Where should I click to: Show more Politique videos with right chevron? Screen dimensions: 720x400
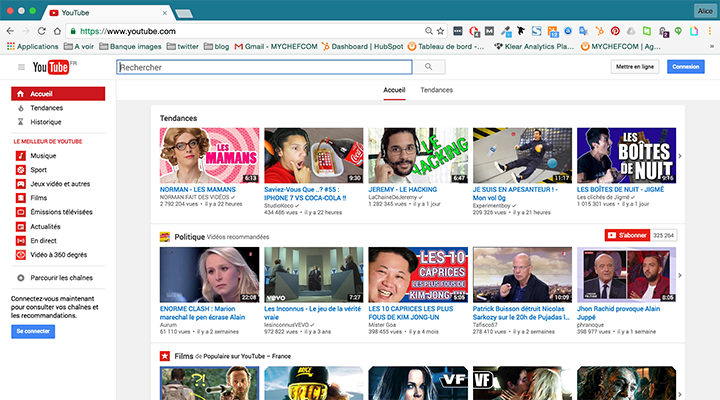point(680,276)
